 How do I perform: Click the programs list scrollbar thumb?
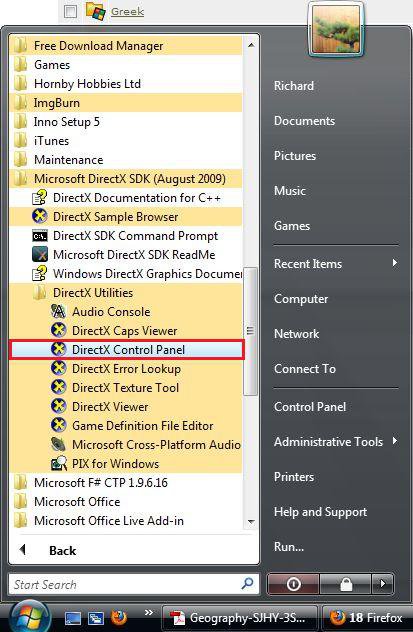click(251, 331)
